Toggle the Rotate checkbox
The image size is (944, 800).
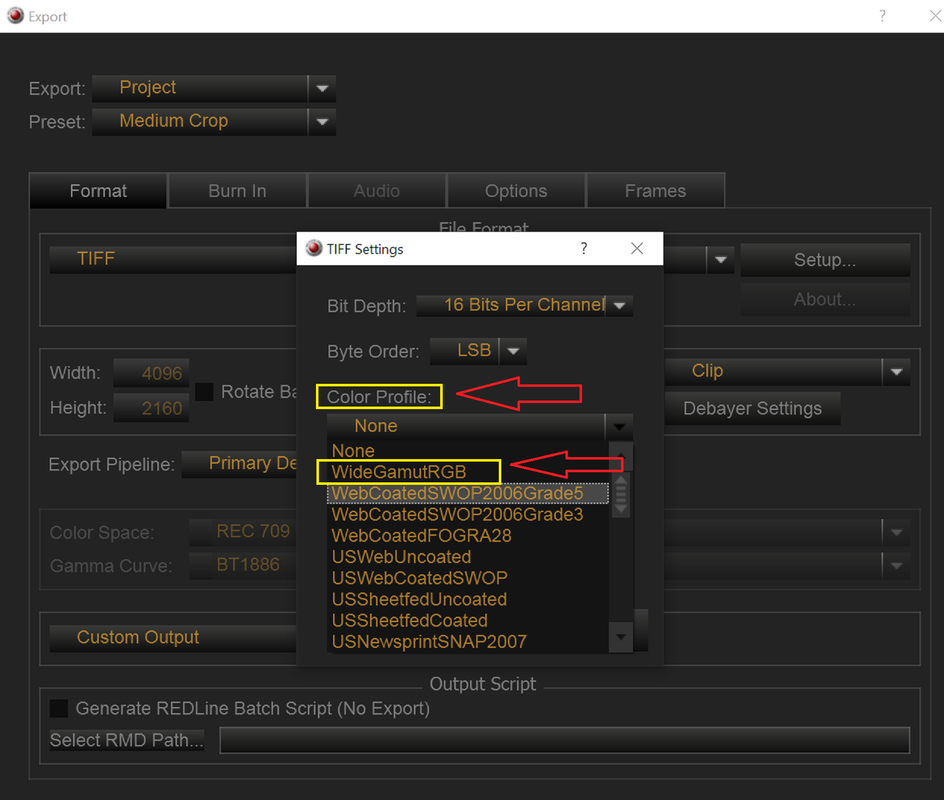(x=205, y=392)
